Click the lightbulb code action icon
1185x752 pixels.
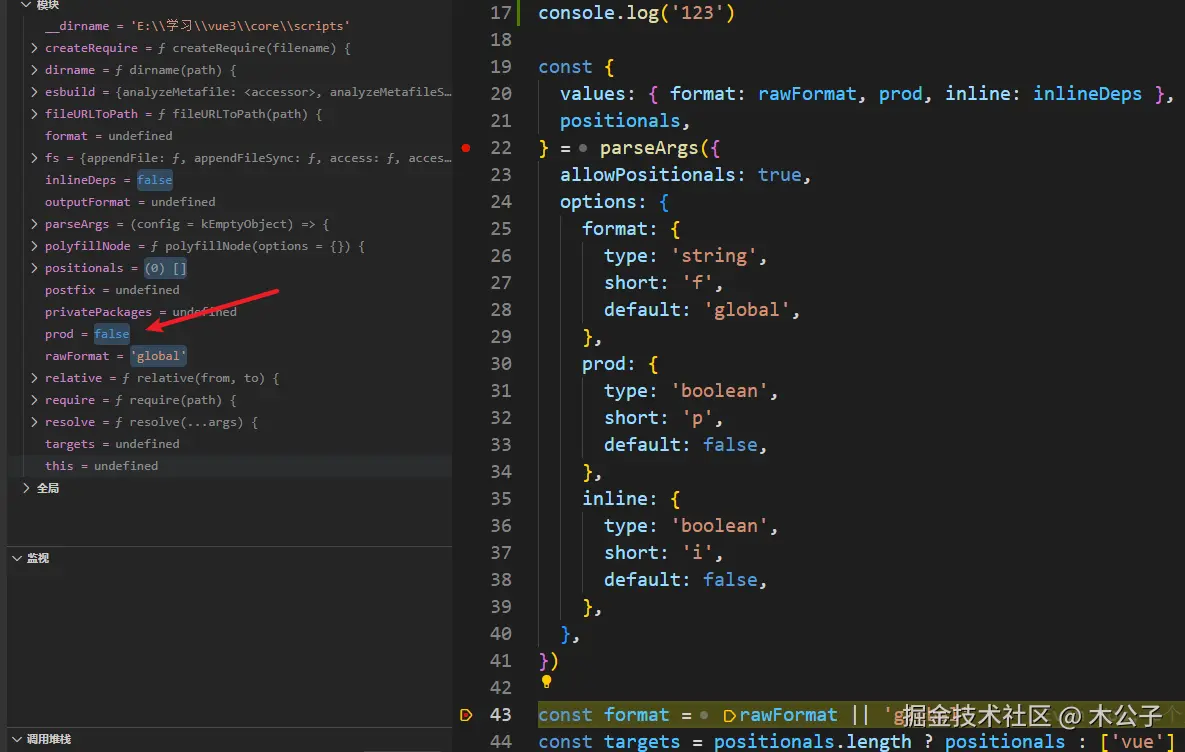tap(546, 682)
